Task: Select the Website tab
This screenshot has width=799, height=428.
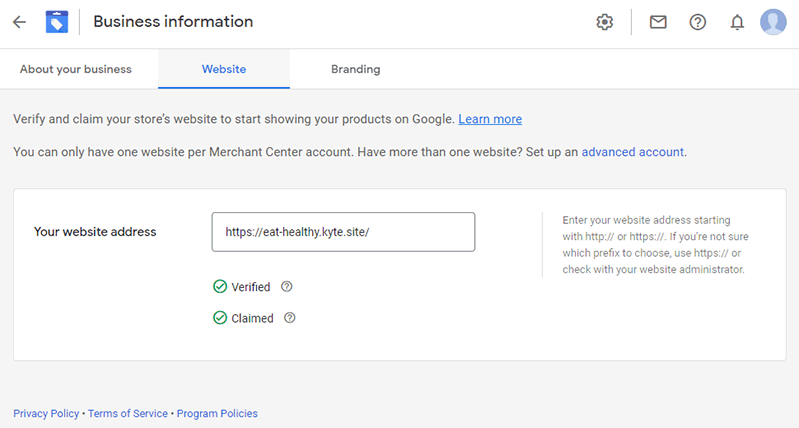Action: pos(224,69)
